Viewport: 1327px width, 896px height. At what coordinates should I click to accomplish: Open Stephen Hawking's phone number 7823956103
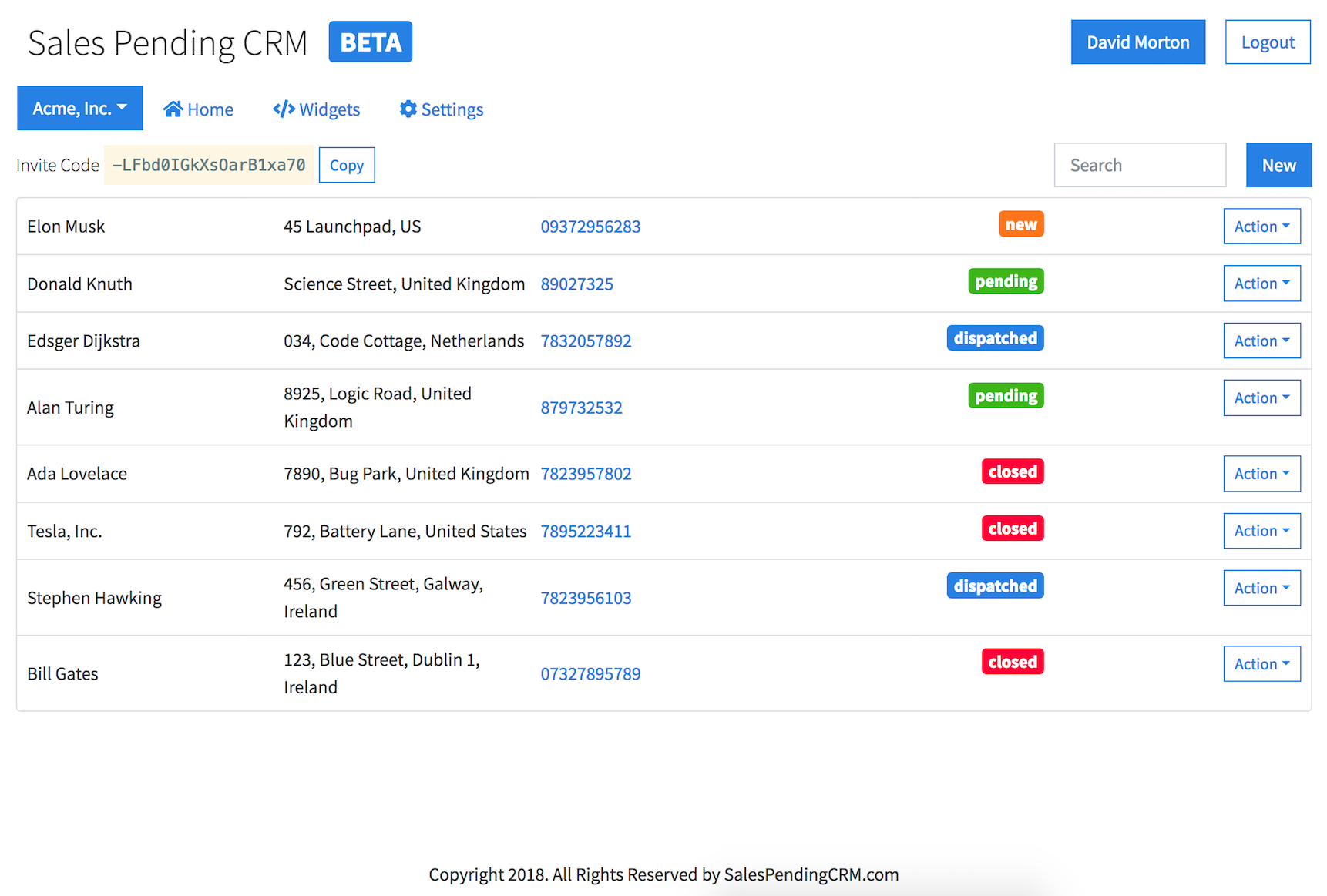pyautogui.click(x=586, y=597)
